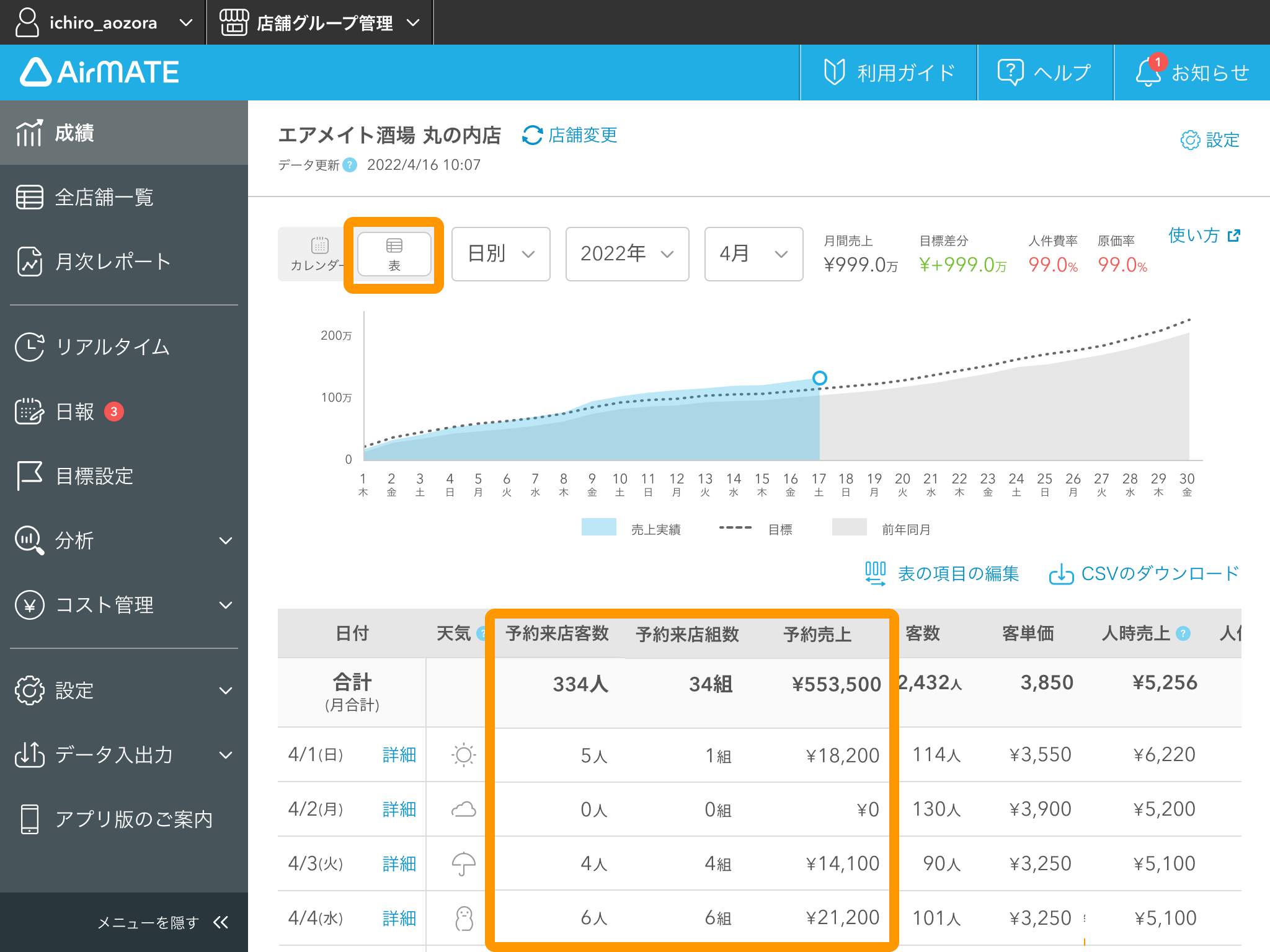The width and height of the screenshot is (1270, 952).
Task: Click the 人時売上 column help icon
Action: (x=1183, y=633)
